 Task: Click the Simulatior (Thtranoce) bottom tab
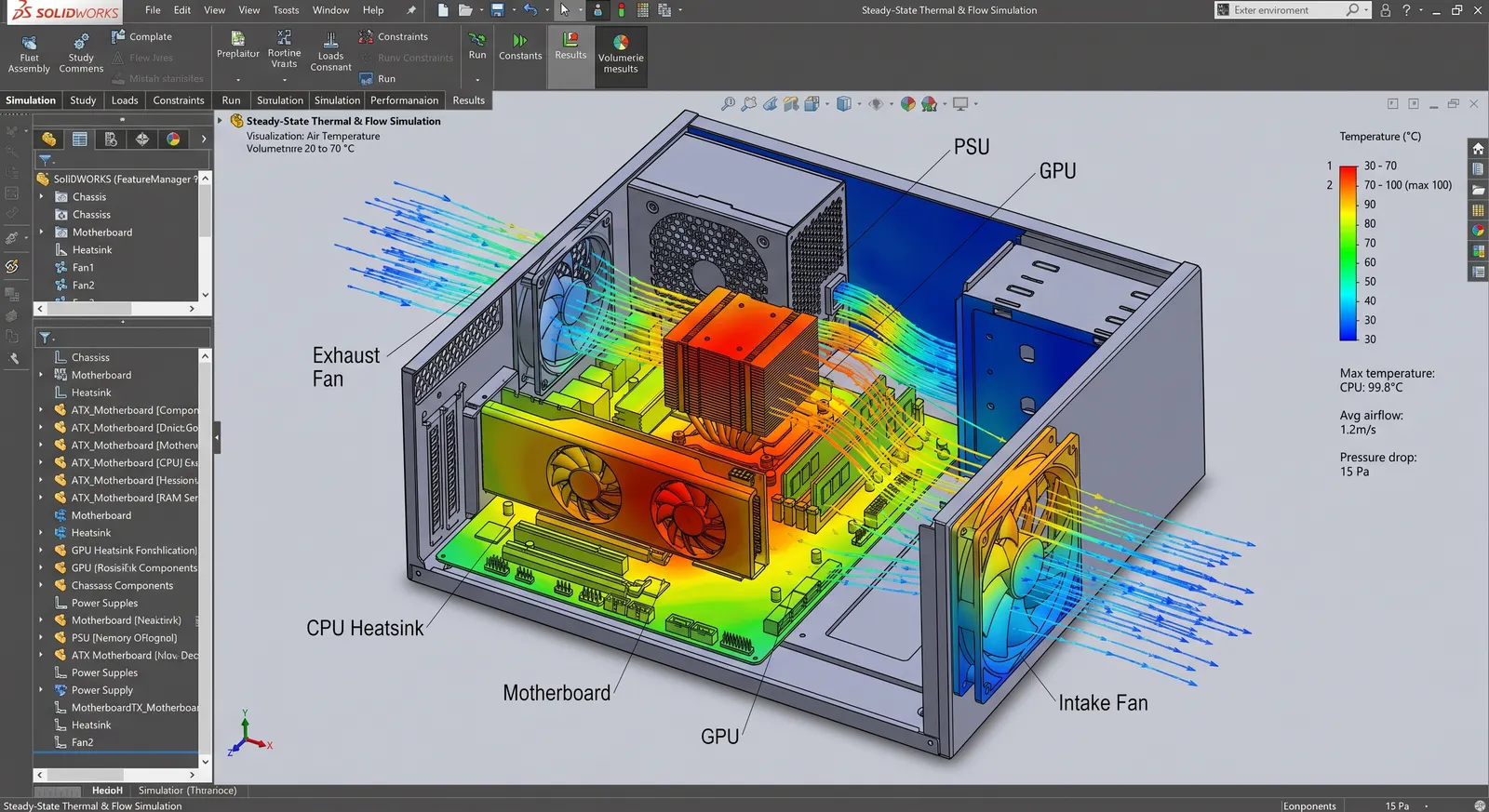(x=187, y=791)
